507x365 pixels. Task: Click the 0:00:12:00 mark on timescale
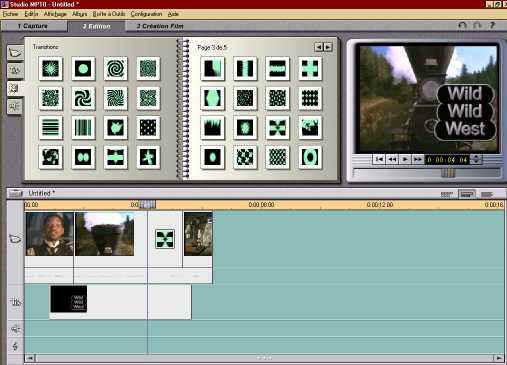click(380, 205)
